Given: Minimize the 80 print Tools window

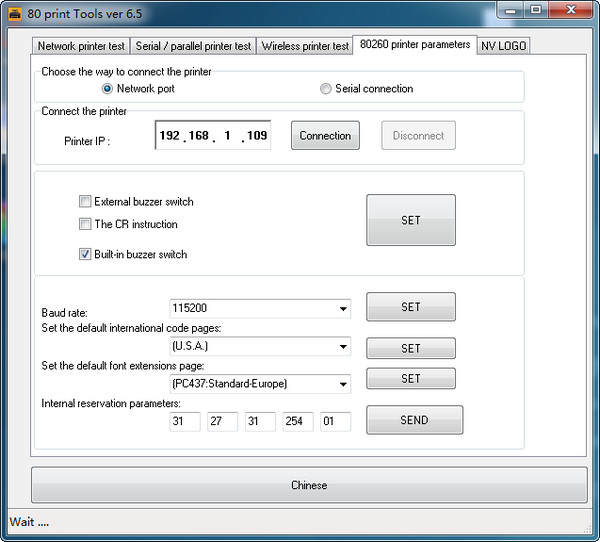Looking at the screenshot, I should pos(510,11).
